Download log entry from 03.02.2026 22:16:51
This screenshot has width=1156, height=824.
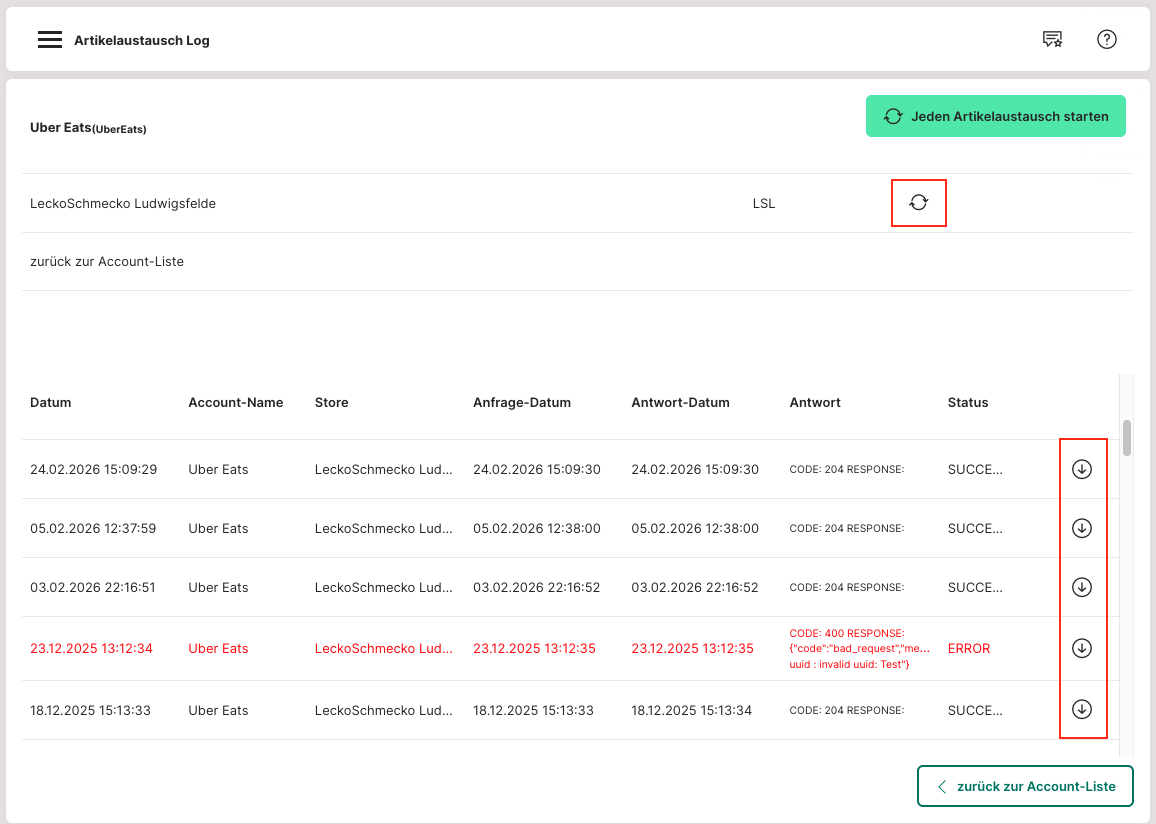pos(1081,587)
